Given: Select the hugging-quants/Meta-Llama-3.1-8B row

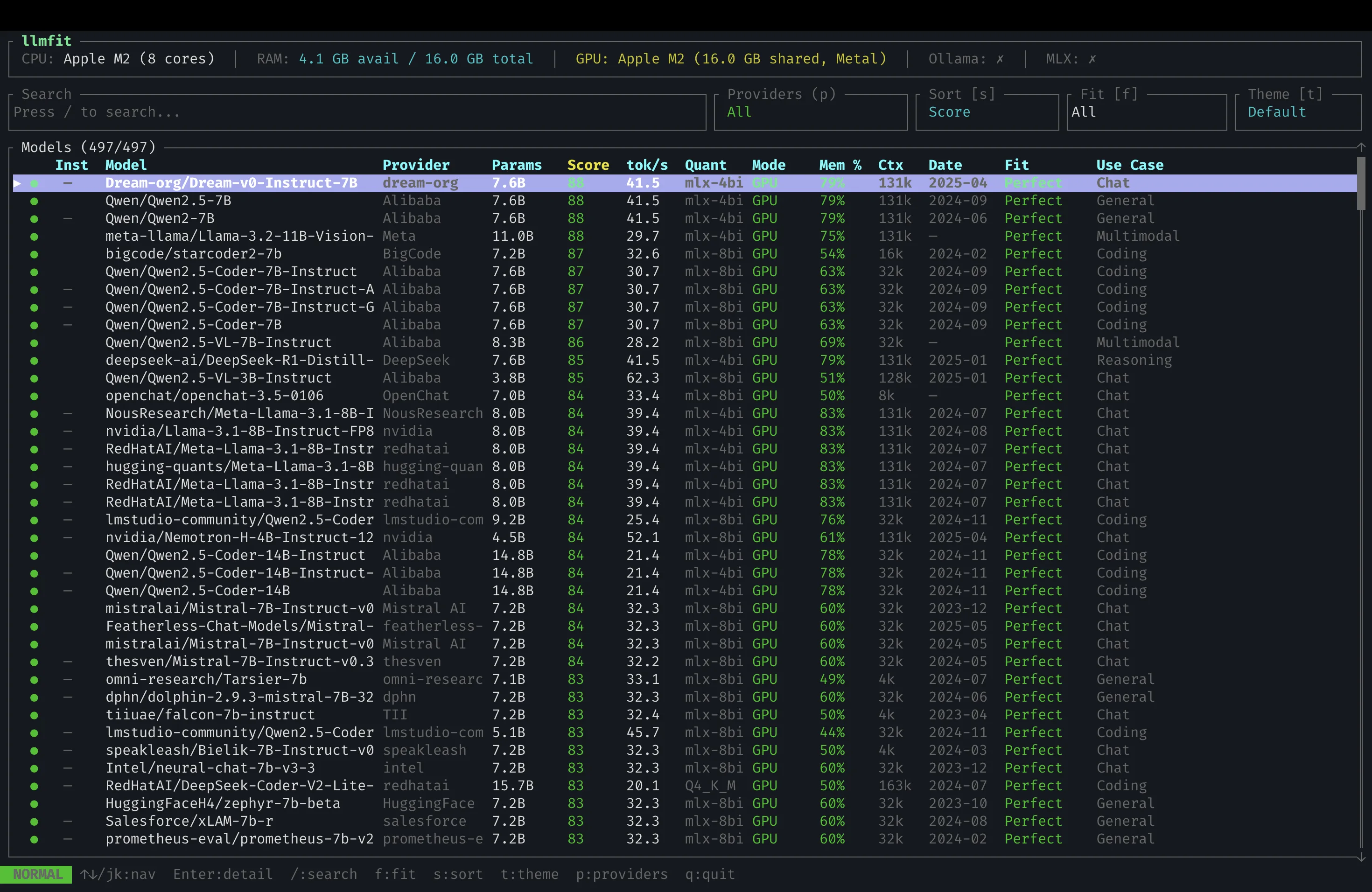Looking at the screenshot, I should [685, 467].
